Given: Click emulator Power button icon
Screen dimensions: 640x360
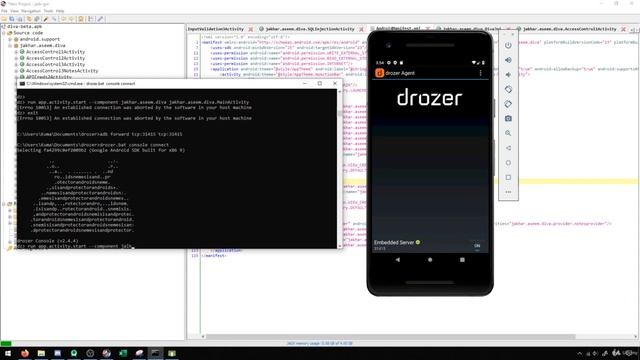Looking at the screenshot, I should 508,45.
